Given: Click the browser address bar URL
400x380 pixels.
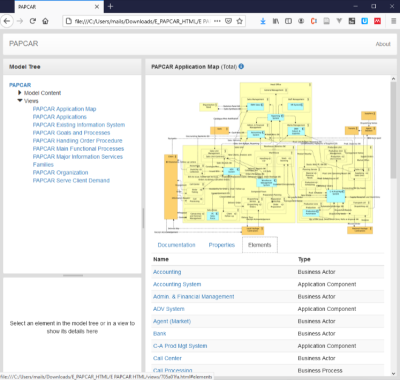Looking at the screenshot, I should pos(142,21).
